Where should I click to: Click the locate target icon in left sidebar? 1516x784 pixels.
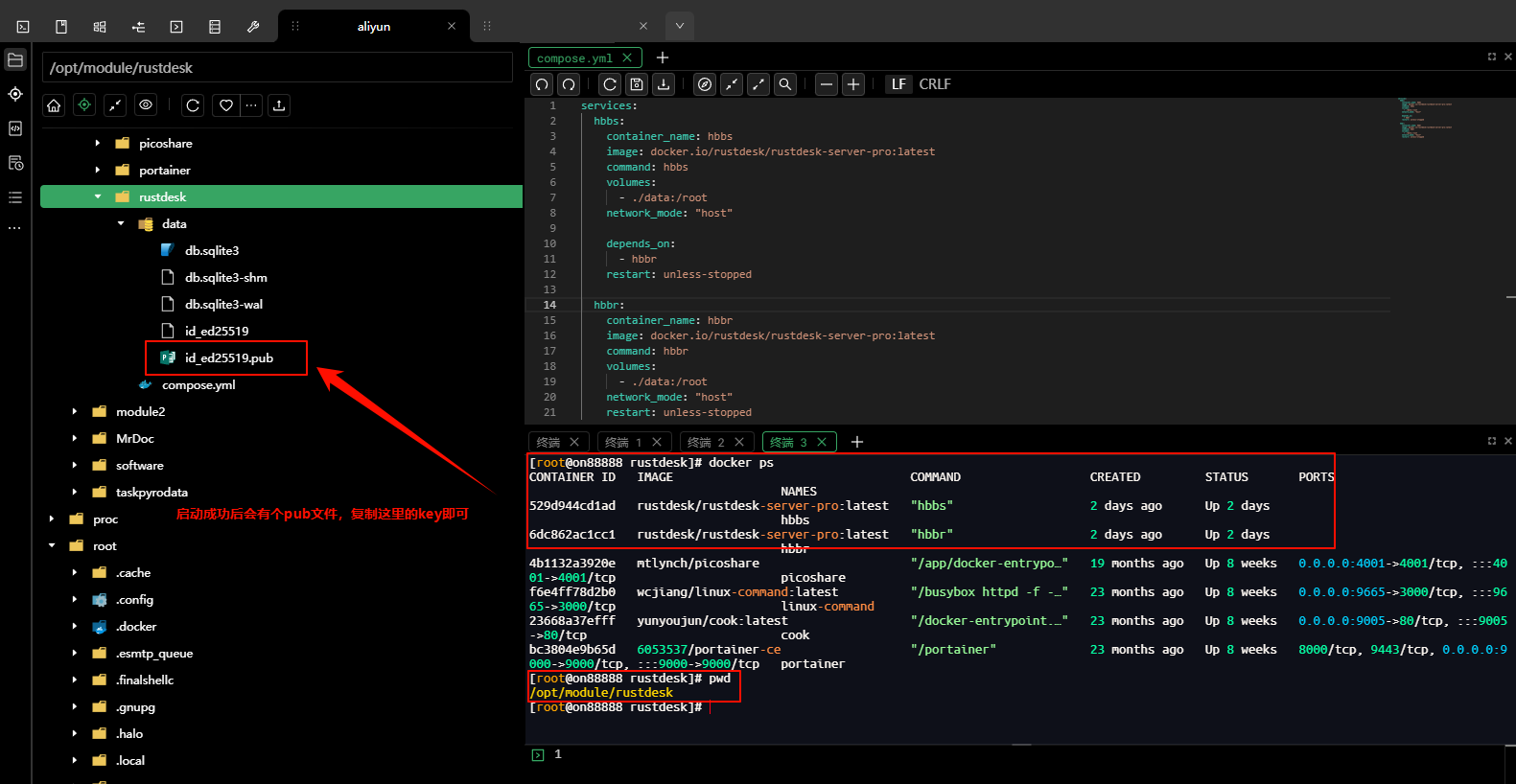tap(15, 94)
